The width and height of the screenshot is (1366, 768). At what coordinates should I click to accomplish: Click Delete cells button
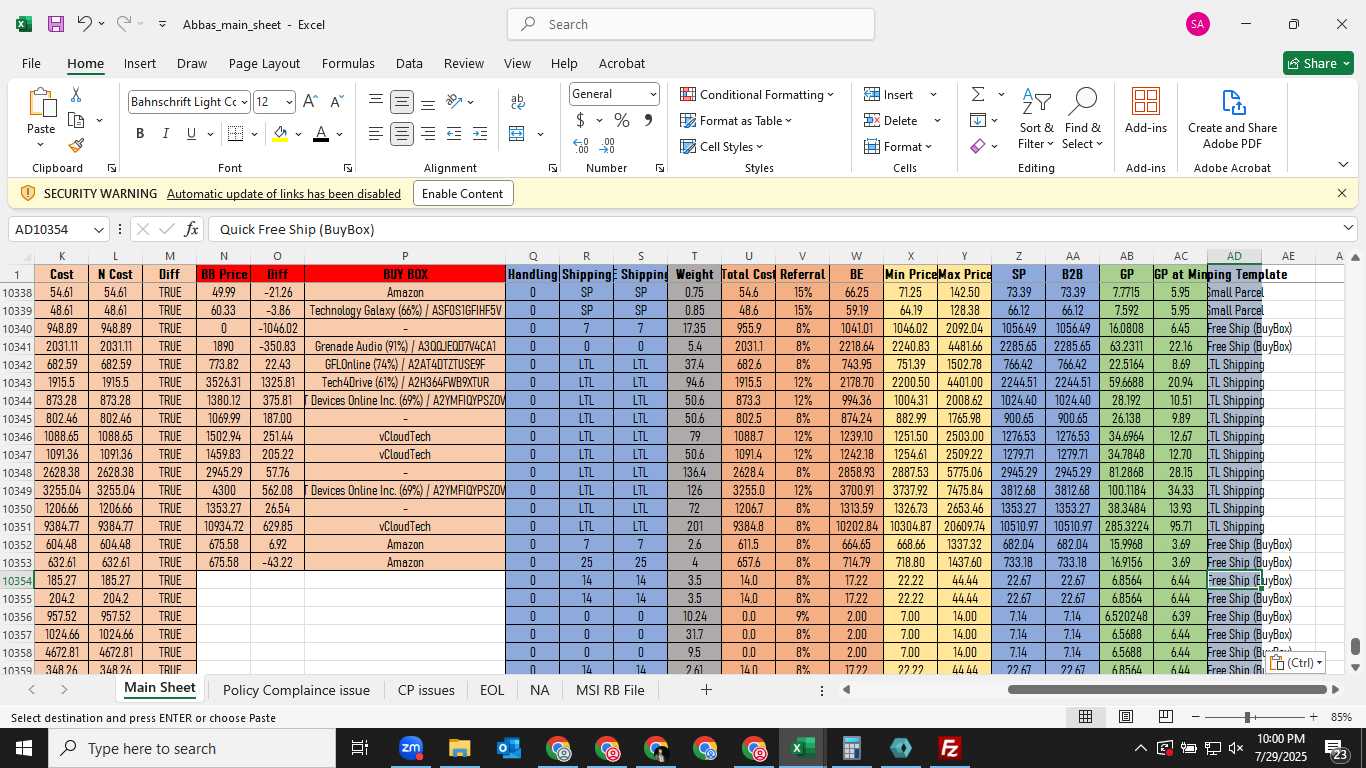pyautogui.click(x=891, y=120)
